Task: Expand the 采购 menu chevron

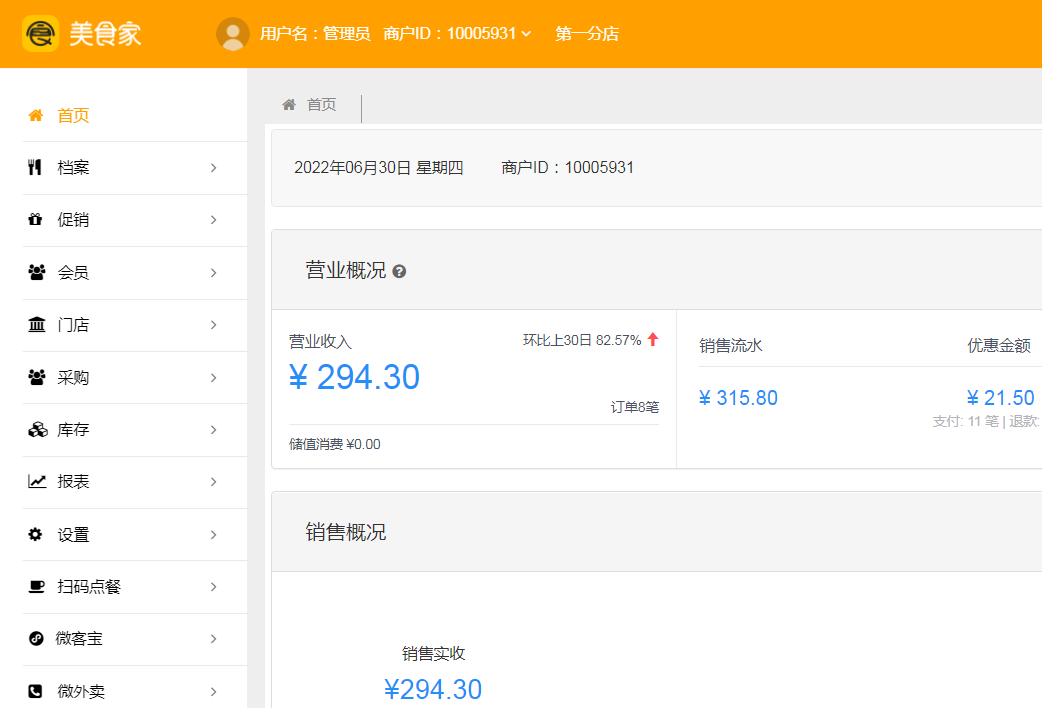Action: (x=213, y=377)
